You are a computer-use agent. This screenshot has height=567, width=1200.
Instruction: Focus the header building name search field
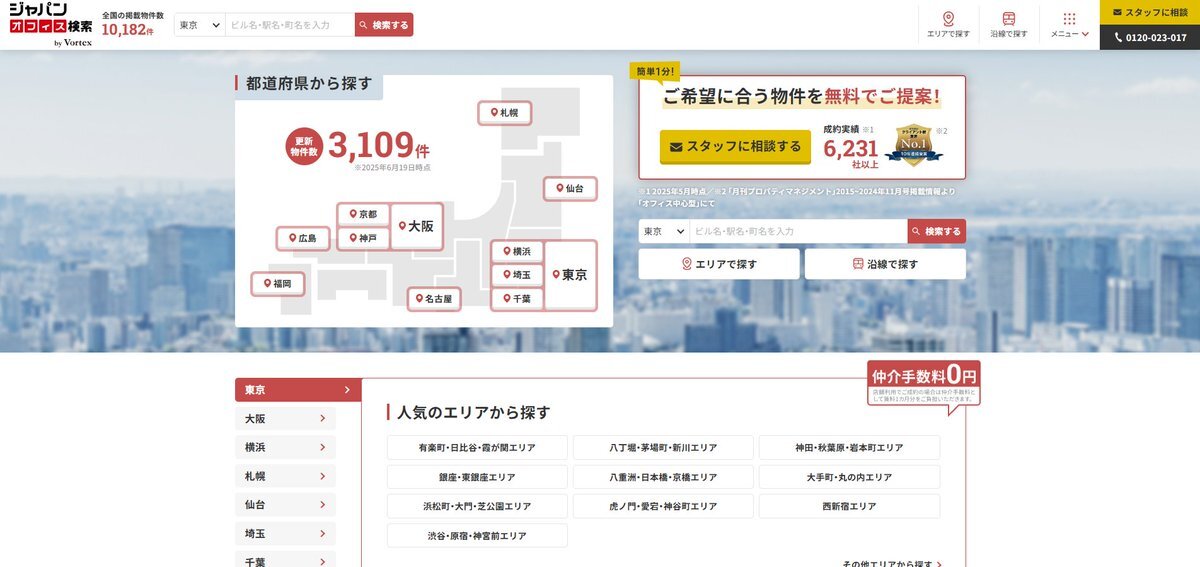click(x=290, y=25)
